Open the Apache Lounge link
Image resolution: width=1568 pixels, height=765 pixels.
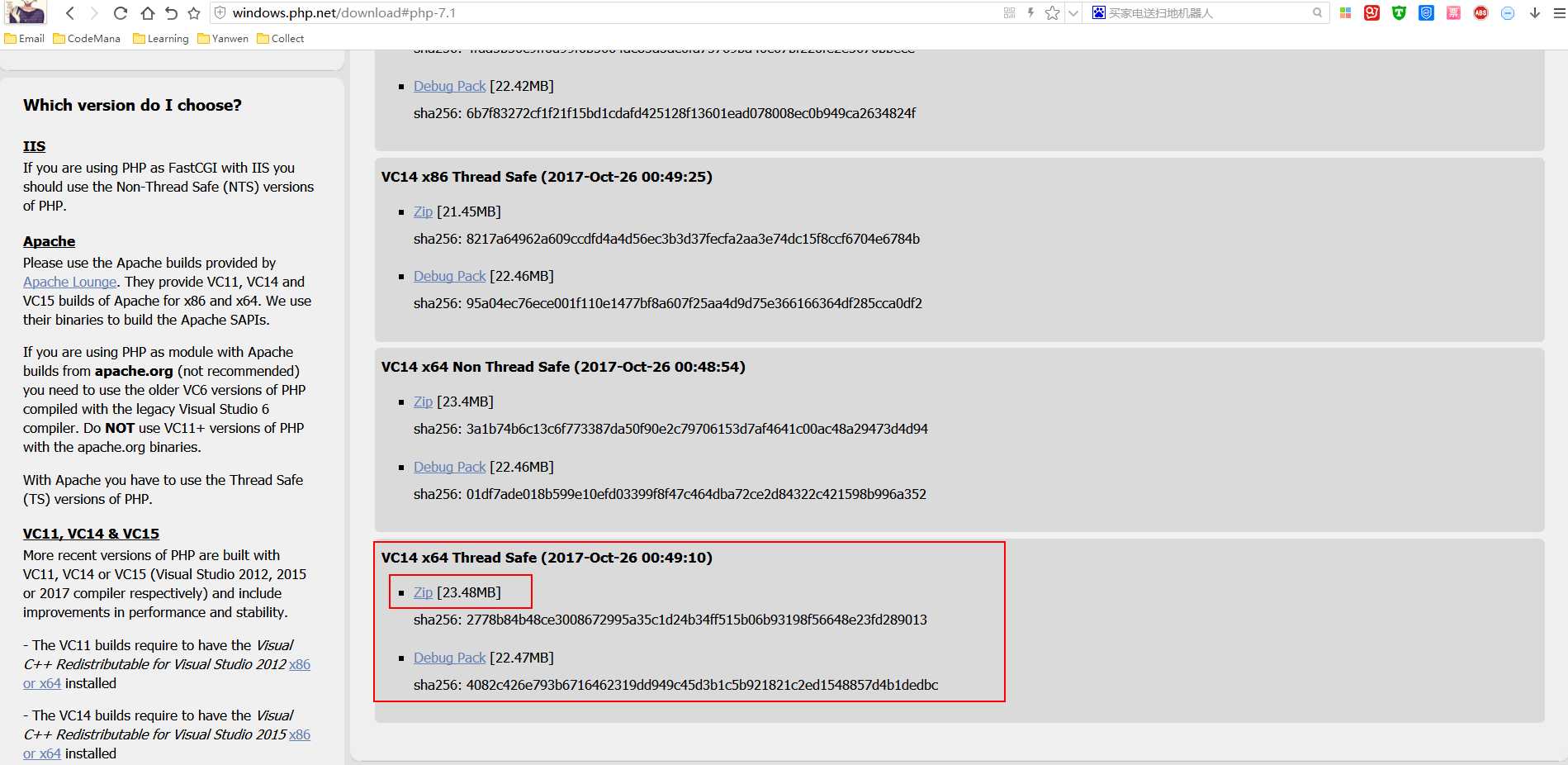69,282
